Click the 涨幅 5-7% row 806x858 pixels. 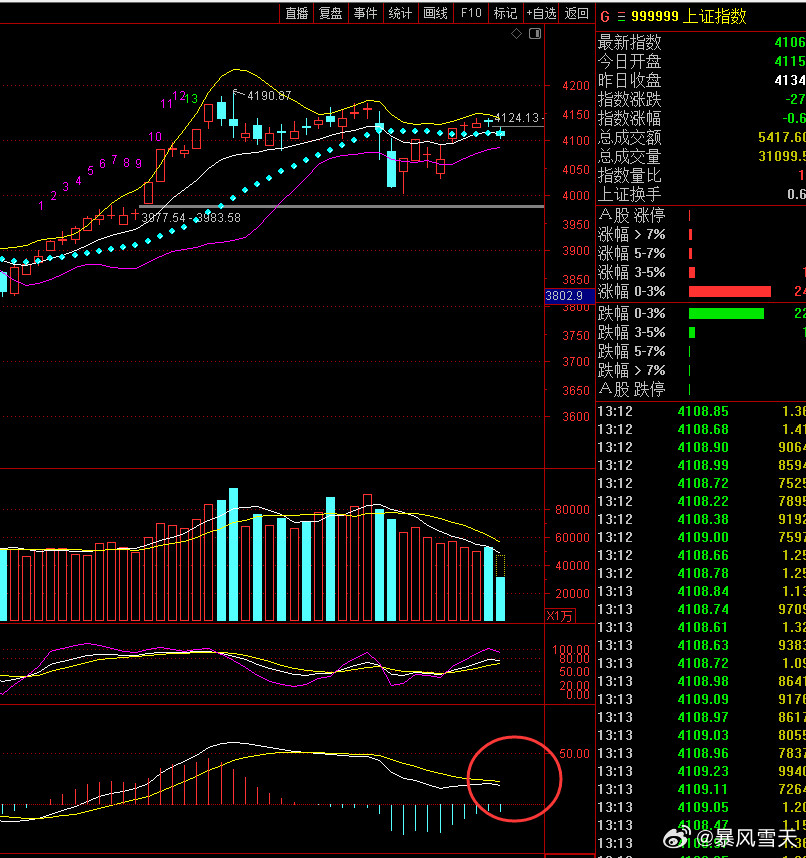701,253
